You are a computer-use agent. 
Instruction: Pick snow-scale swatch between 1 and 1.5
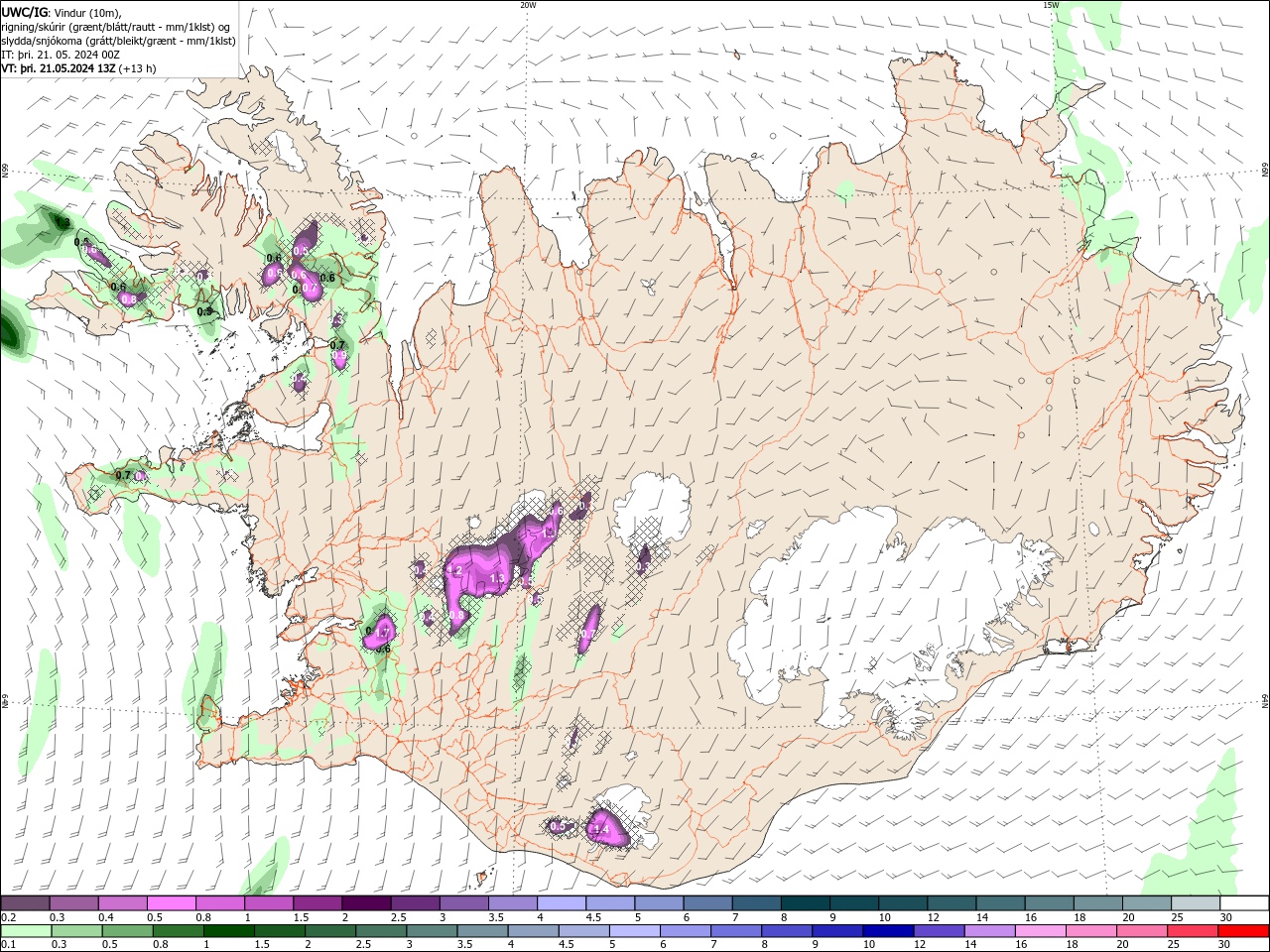pos(269,903)
